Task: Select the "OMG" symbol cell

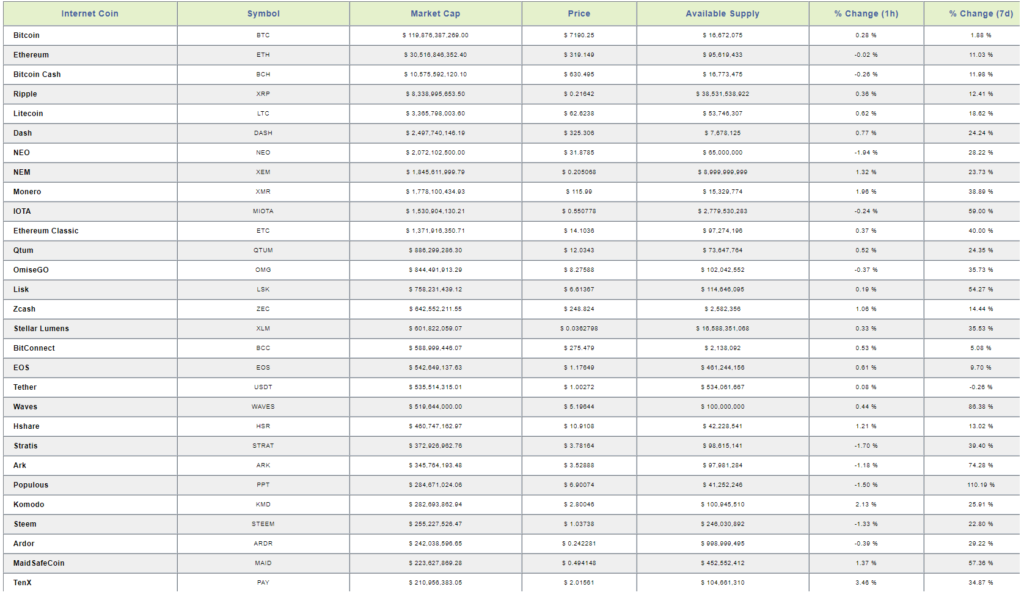Action: click(x=263, y=270)
